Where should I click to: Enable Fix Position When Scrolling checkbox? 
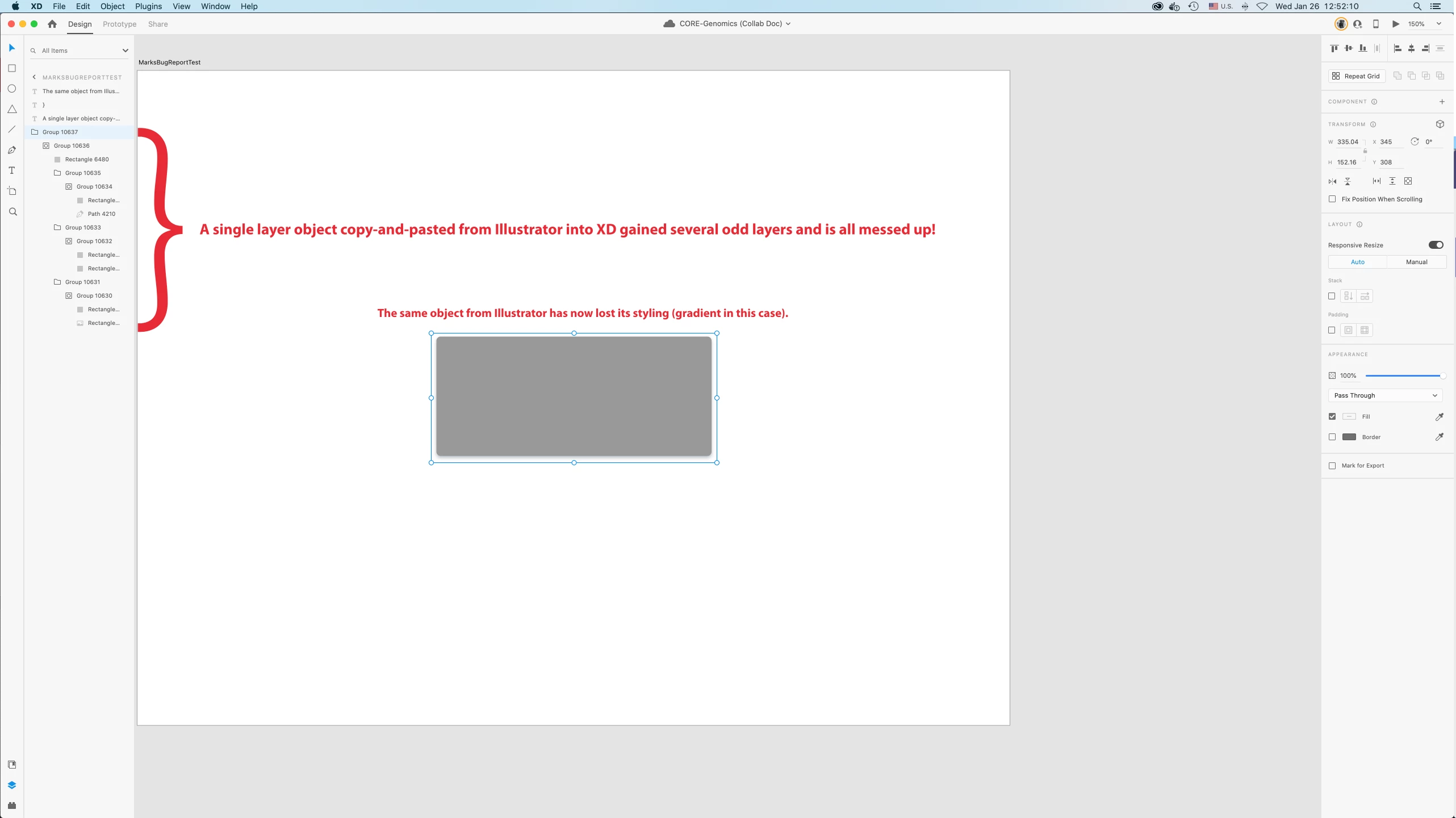[x=1332, y=199]
